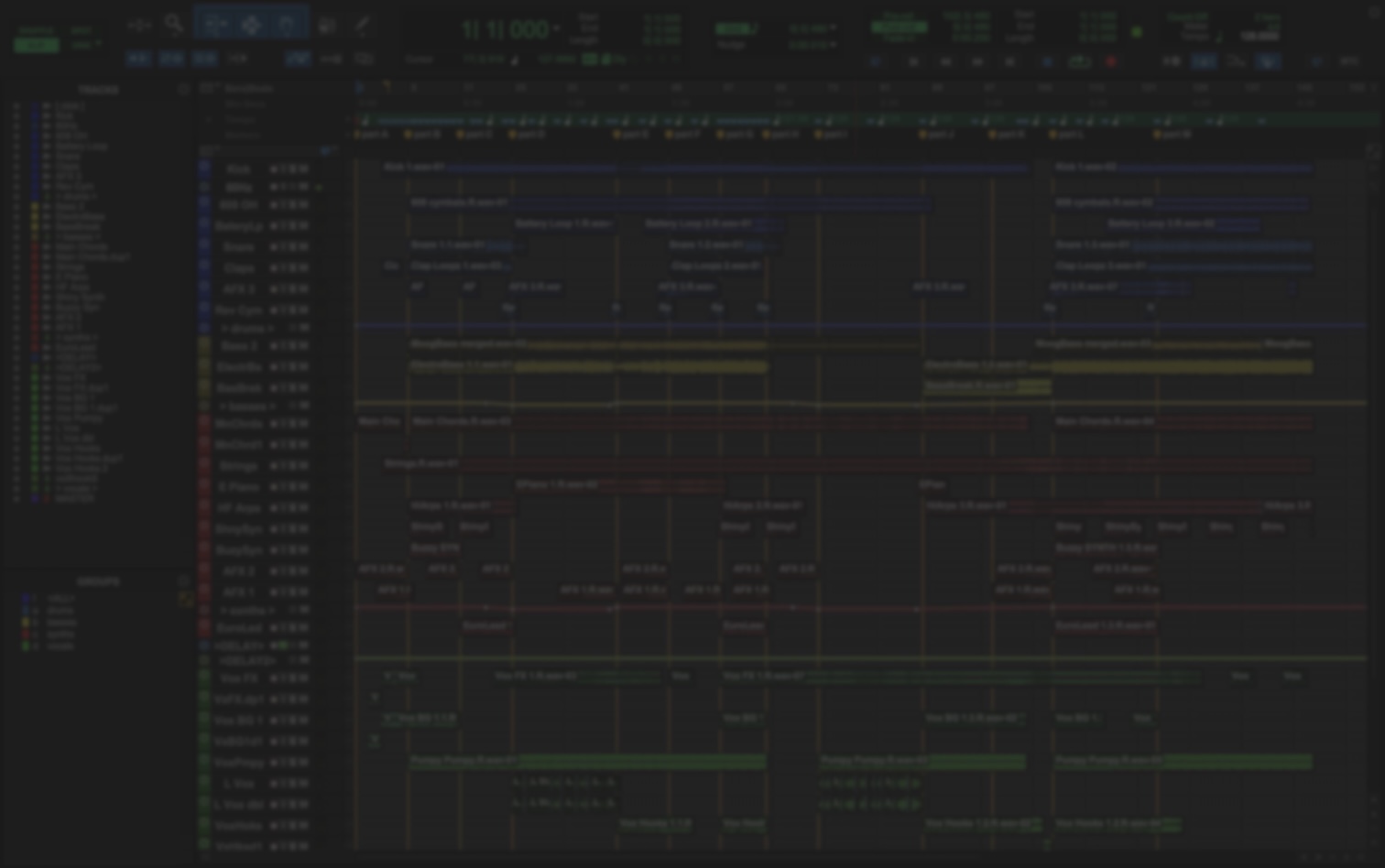
Task: Select MASTER in the Tracks list
Action: tap(74, 499)
